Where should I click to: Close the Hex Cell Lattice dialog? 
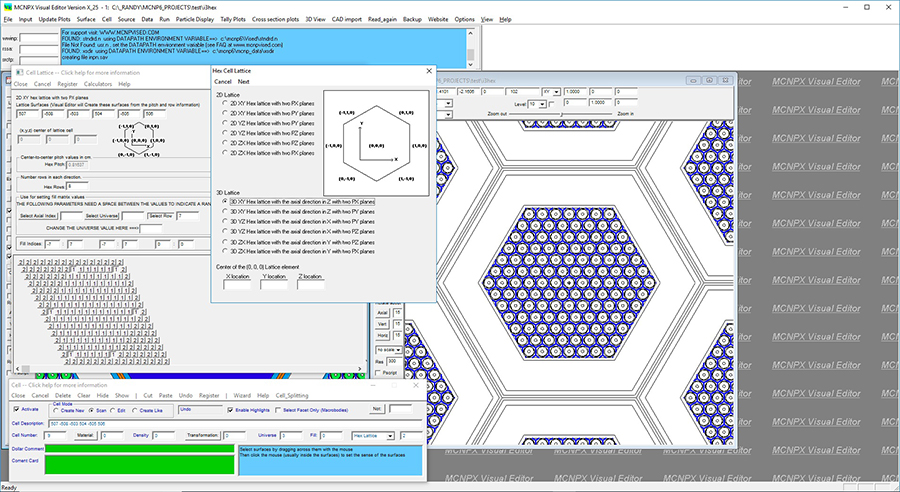pyautogui.click(x=429, y=70)
